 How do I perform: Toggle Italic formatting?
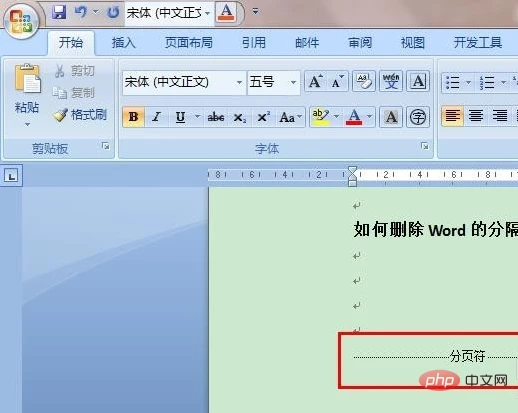156,117
